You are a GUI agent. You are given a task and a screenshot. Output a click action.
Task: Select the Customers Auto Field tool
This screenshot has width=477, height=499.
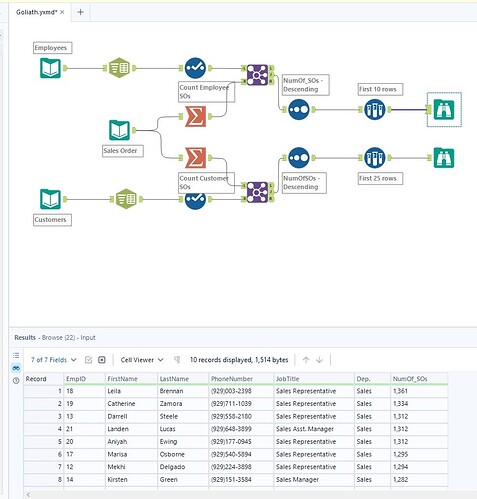pyautogui.click(x=126, y=199)
